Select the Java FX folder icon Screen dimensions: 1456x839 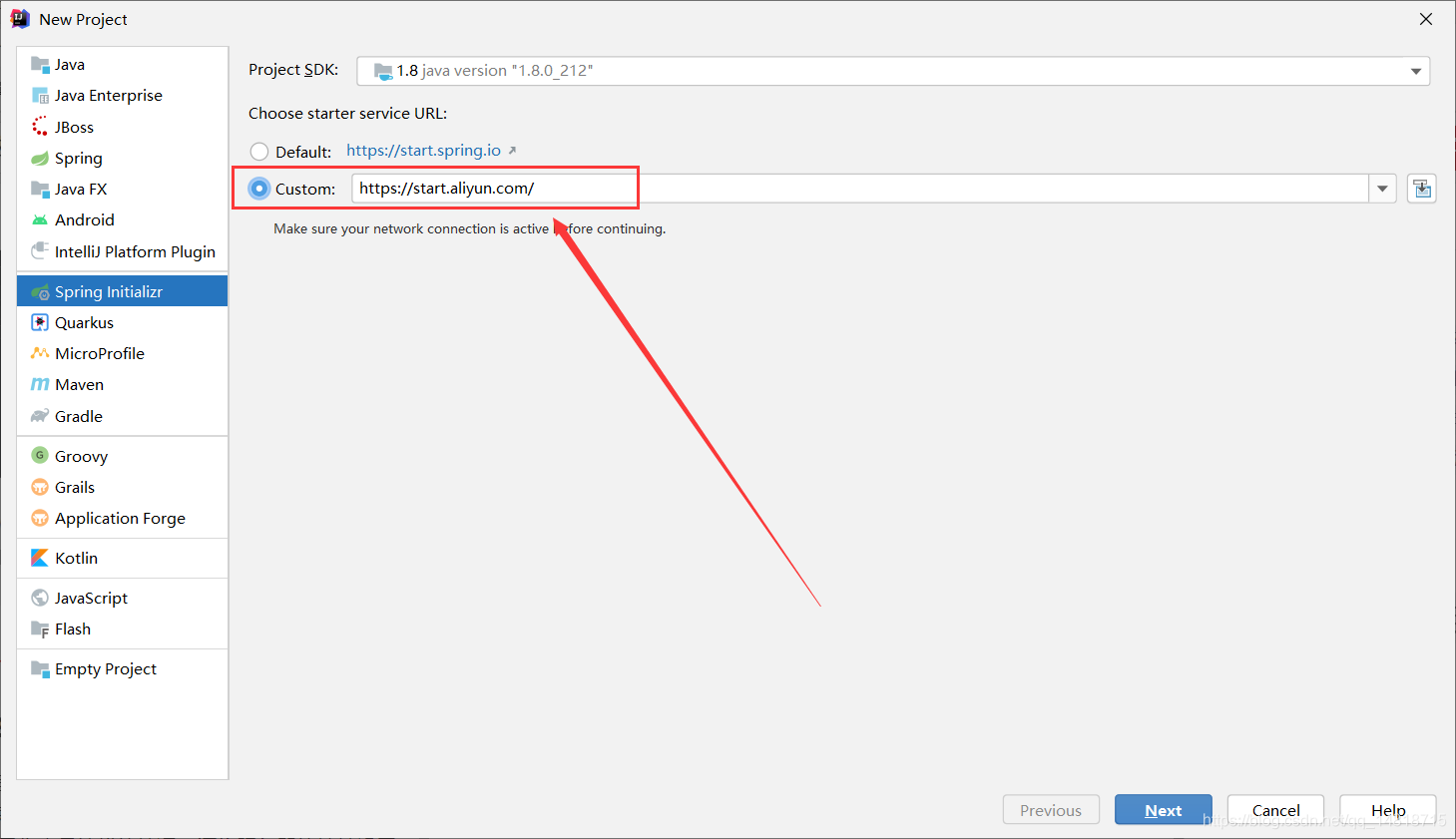point(40,189)
